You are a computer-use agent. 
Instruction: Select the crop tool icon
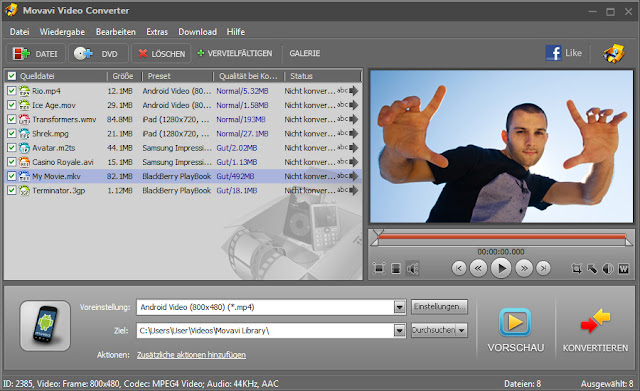tap(576, 269)
